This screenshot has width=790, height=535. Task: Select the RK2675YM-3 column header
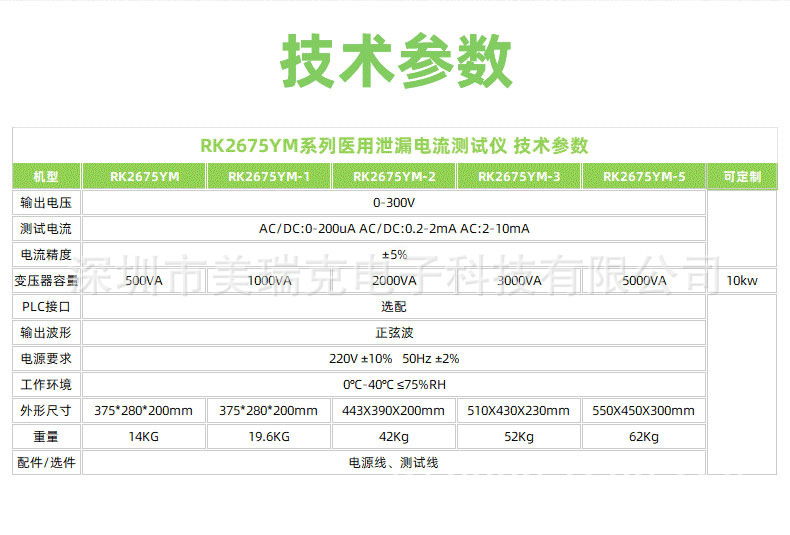coord(519,176)
